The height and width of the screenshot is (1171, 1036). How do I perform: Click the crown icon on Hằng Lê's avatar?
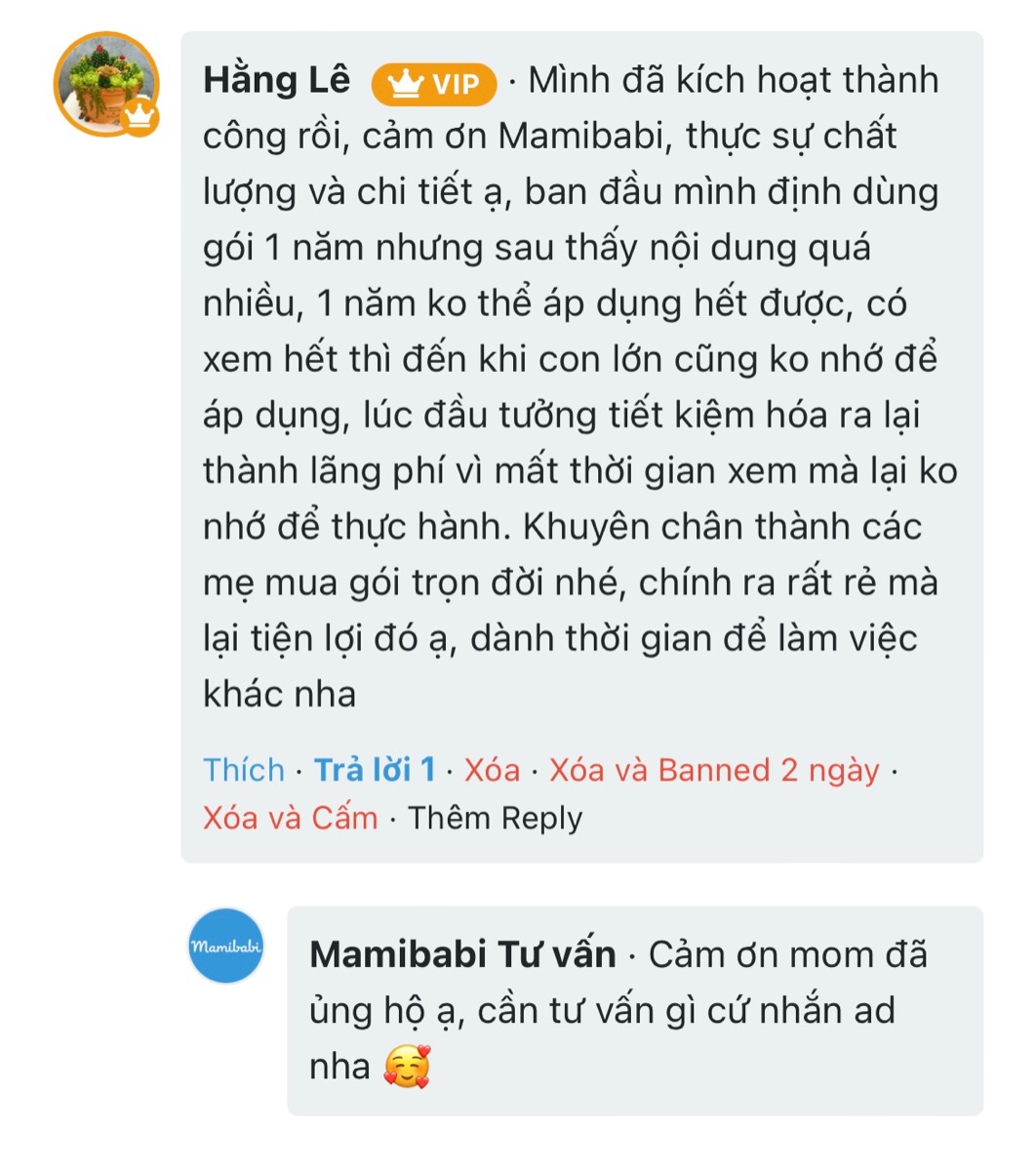coord(139,119)
